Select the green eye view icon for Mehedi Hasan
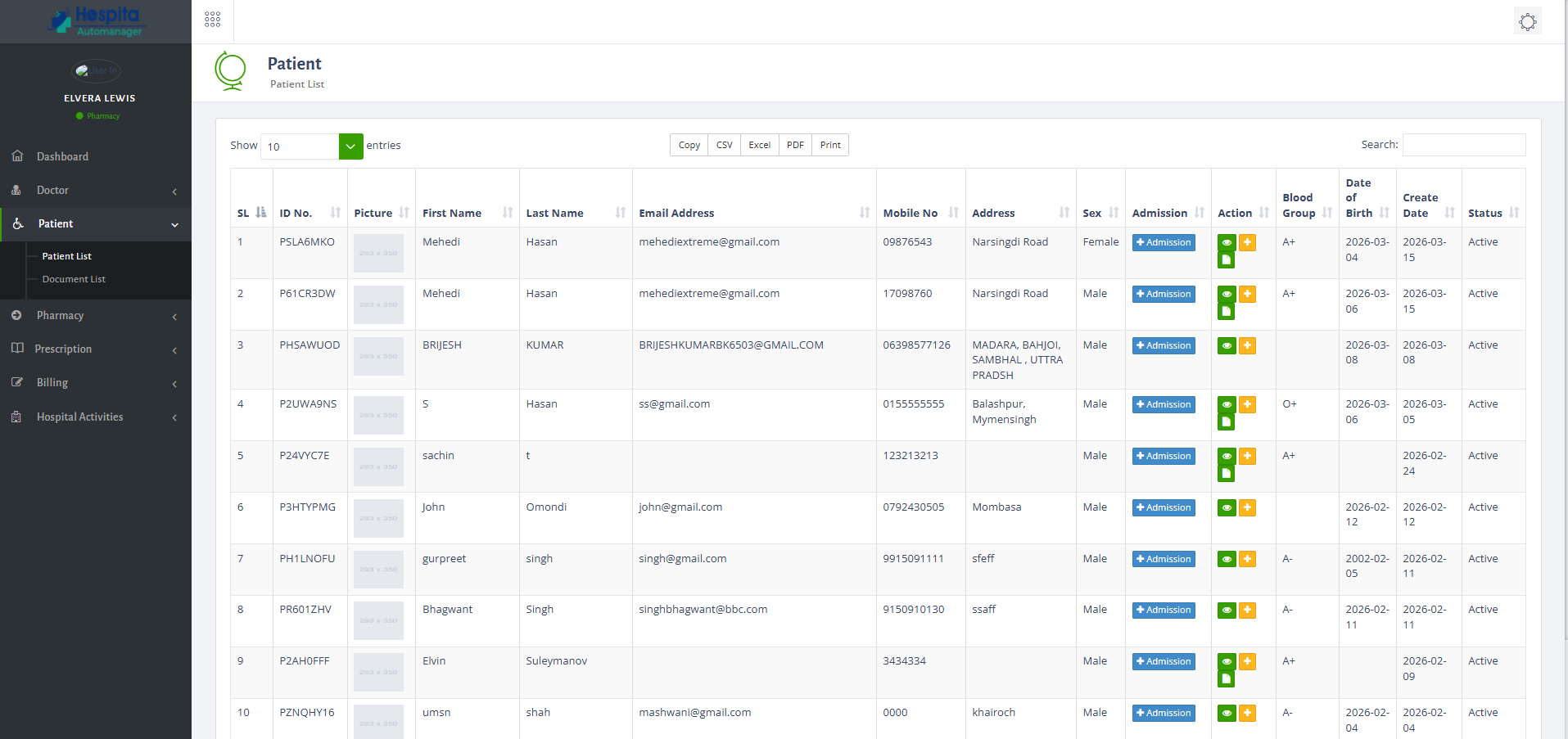 [x=1226, y=242]
